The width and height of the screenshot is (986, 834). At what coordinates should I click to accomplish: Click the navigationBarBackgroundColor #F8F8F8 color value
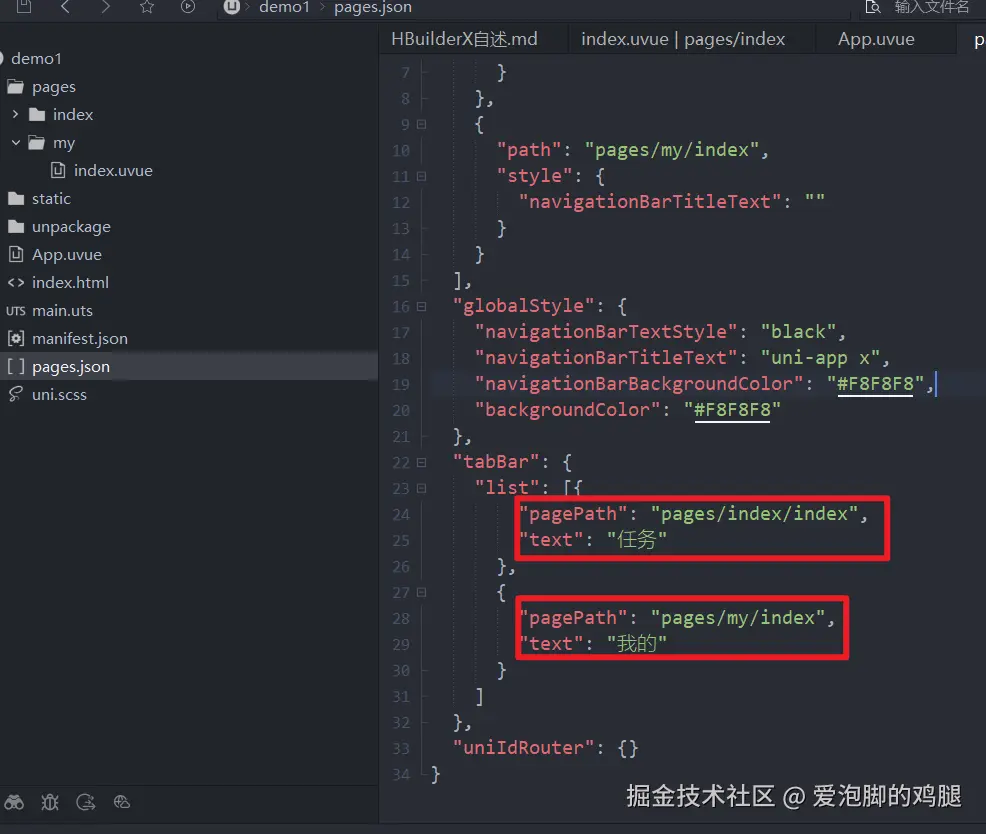click(x=875, y=384)
